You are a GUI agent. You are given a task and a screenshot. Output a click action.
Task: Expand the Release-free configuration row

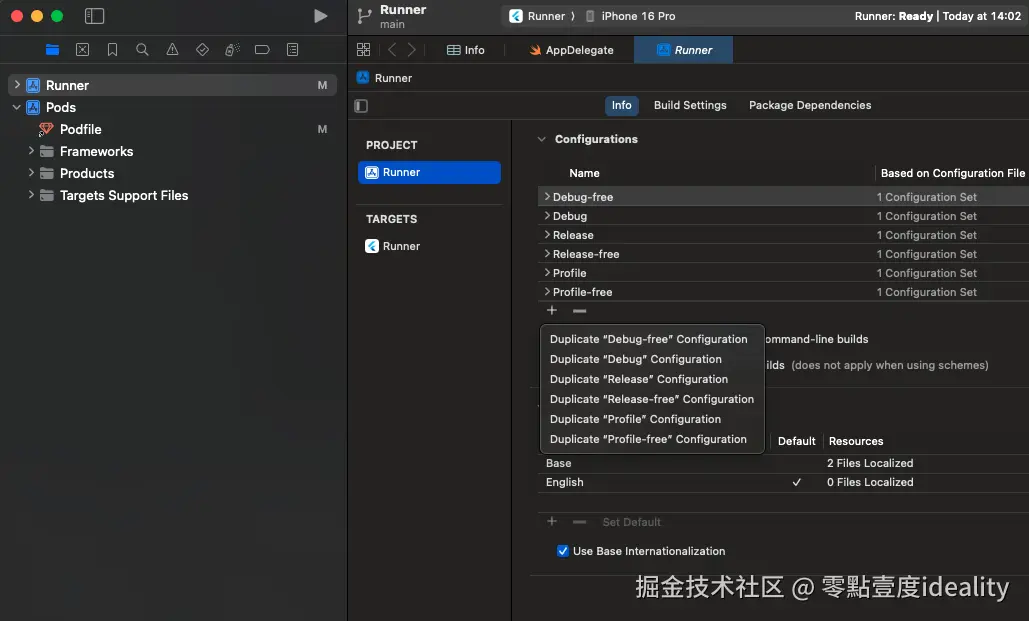(547, 253)
